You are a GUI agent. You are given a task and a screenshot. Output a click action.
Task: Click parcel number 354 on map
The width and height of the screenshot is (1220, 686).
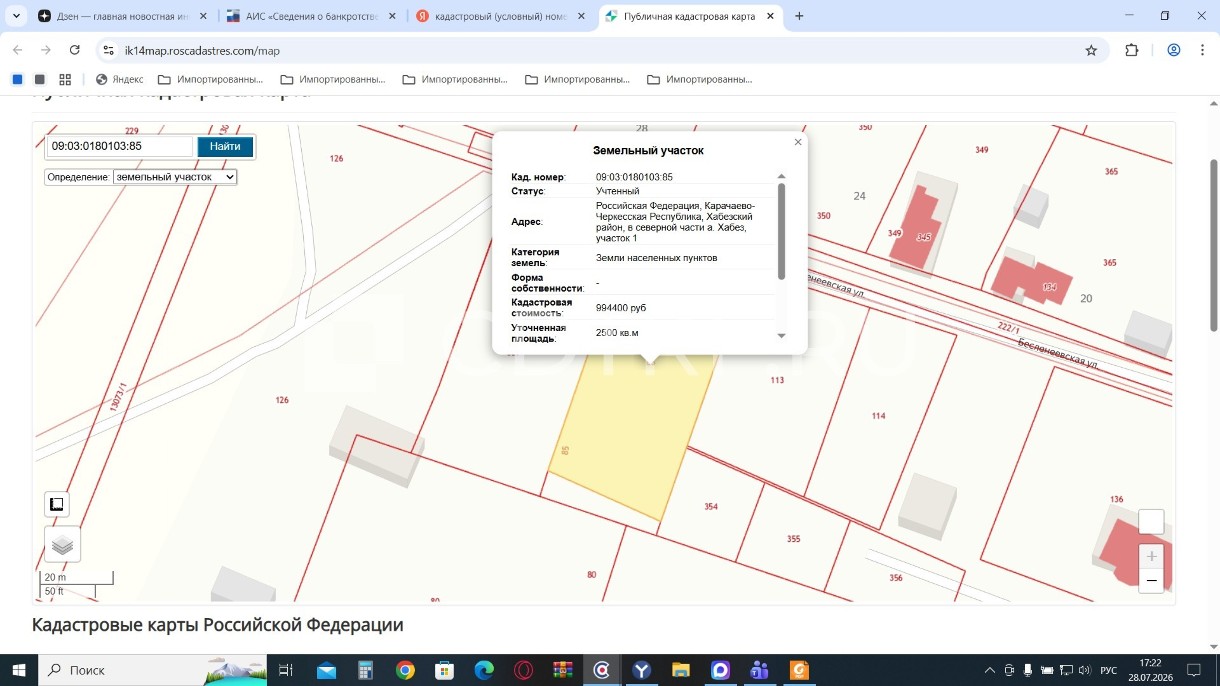tap(711, 507)
